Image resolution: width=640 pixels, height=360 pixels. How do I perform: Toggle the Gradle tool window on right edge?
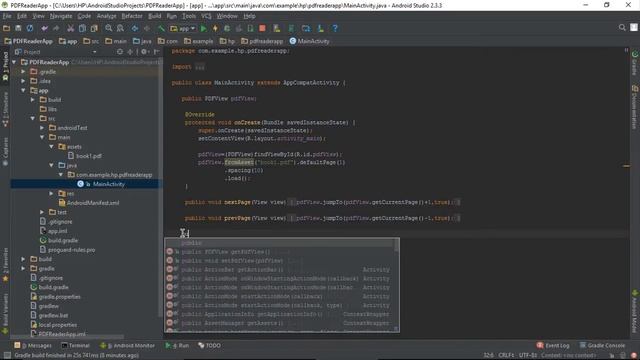(x=635, y=62)
